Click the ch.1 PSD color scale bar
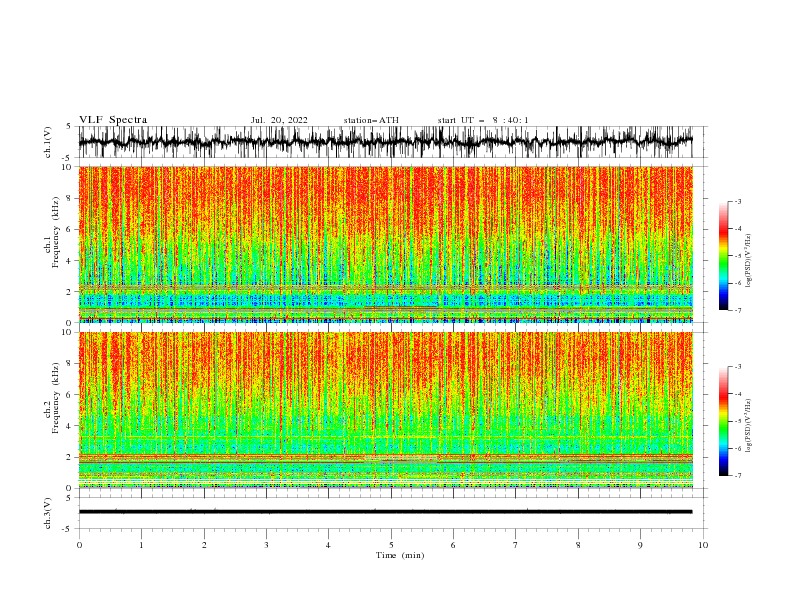 click(x=723, y=256)
